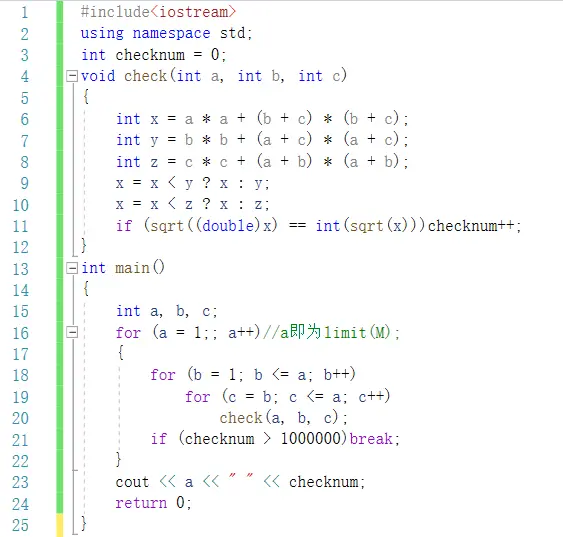Click 'checknum++' on line 11
The width and height of the screenshot is (563, 537).
(474, 226)
